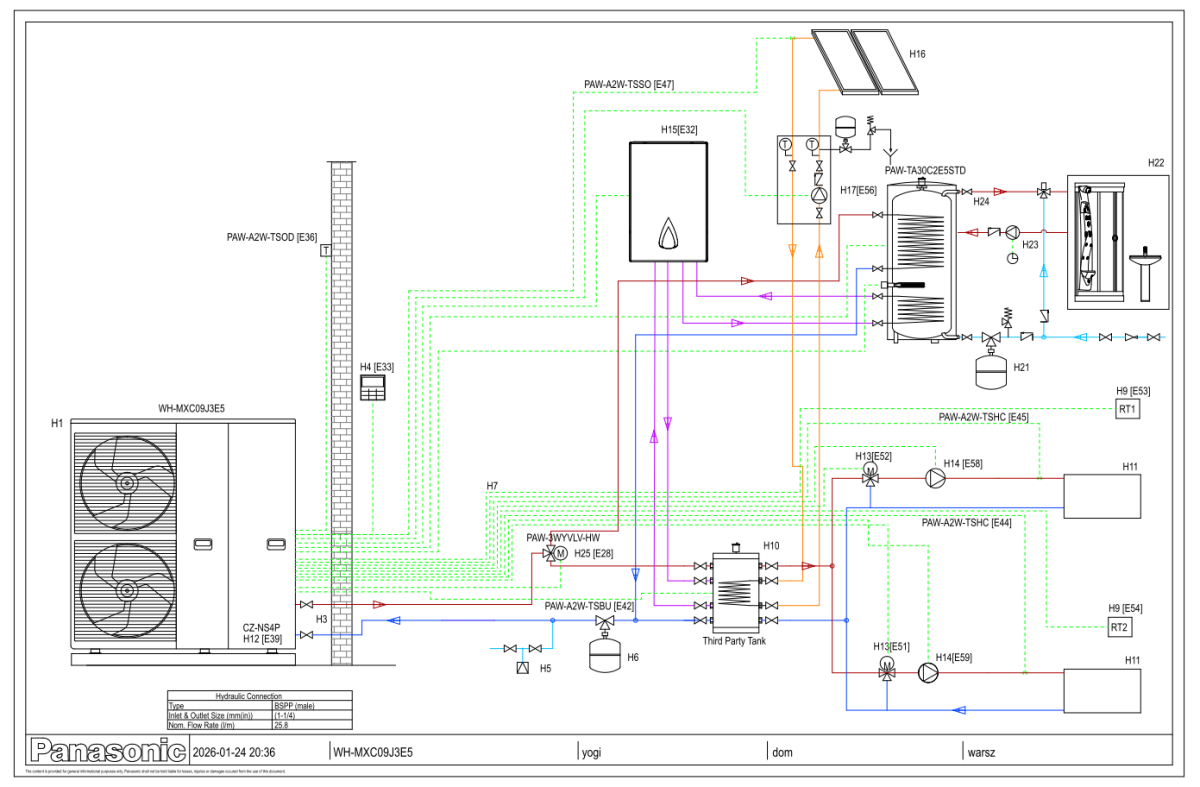The width and height of the screenshot is (1200, 787).
Task: Toggle the PAW-A2W-TSBU [E42] bypass valve
Action: tap(605, 620)
